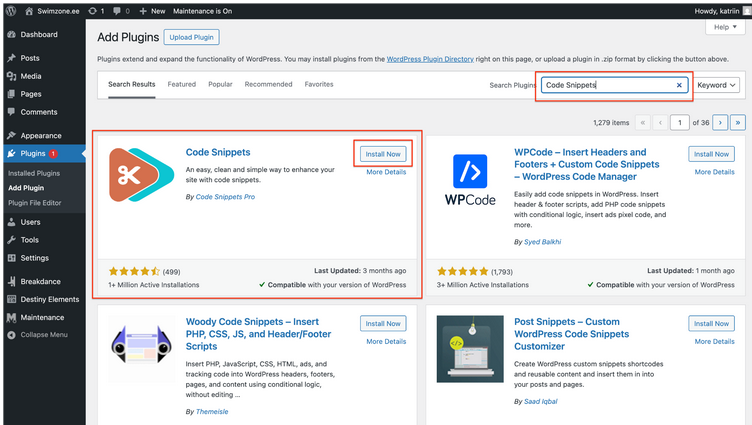Open author link Code Snippets Pro
This screenshot has height=425, width=752.
225,197
